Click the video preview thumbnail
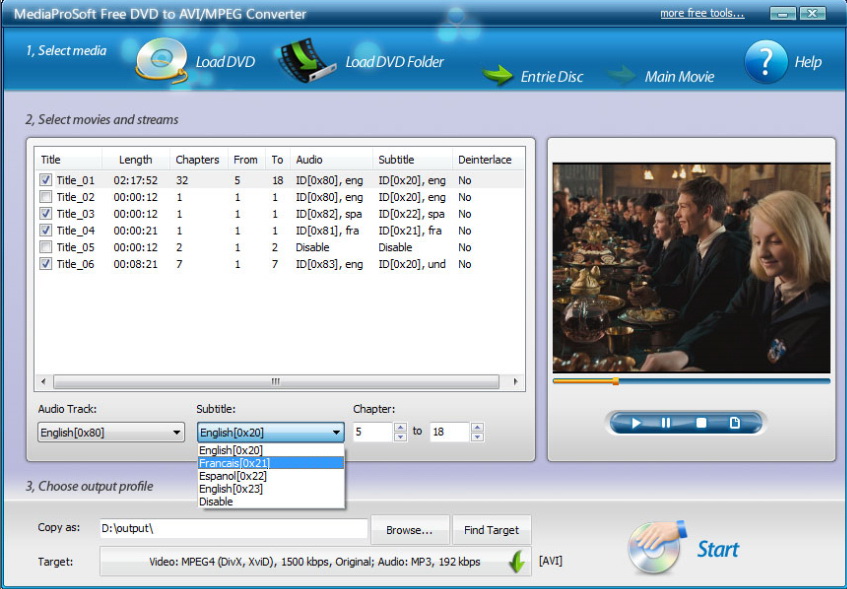The width and height of the screenshot is (847, 589). click(691, 267)
